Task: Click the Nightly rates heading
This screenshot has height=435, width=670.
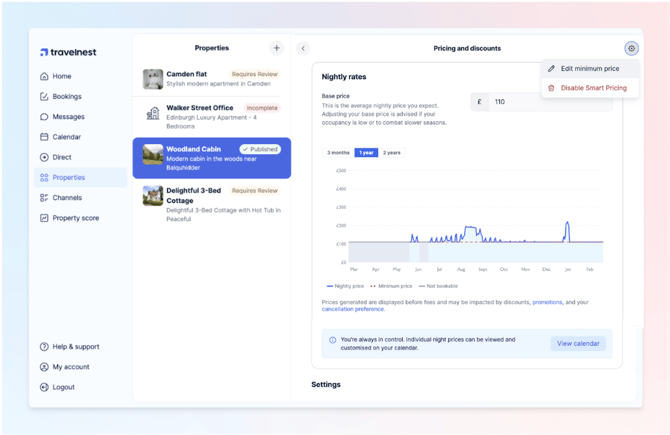Action: [x=344, y=77]
